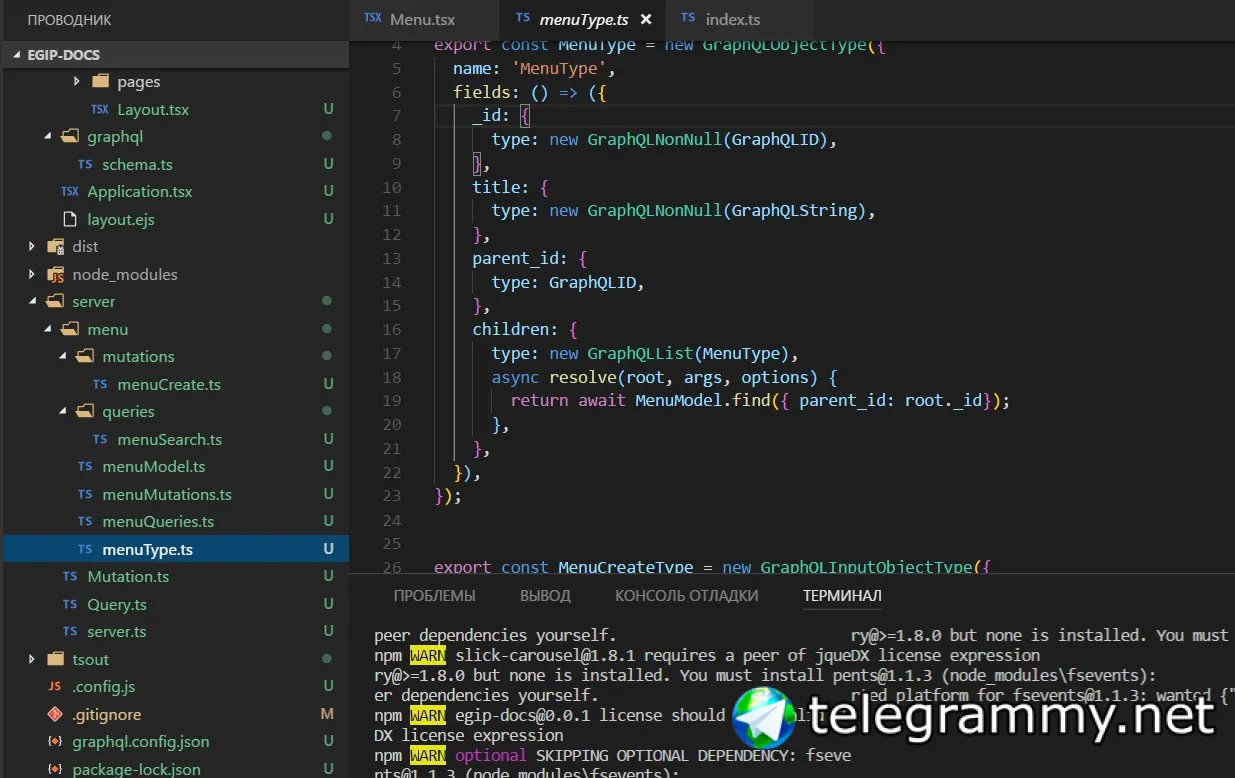The image size is (1235, 778).
Task: Expand the tsout folder arrow
Action: click(x=32, y=659)
